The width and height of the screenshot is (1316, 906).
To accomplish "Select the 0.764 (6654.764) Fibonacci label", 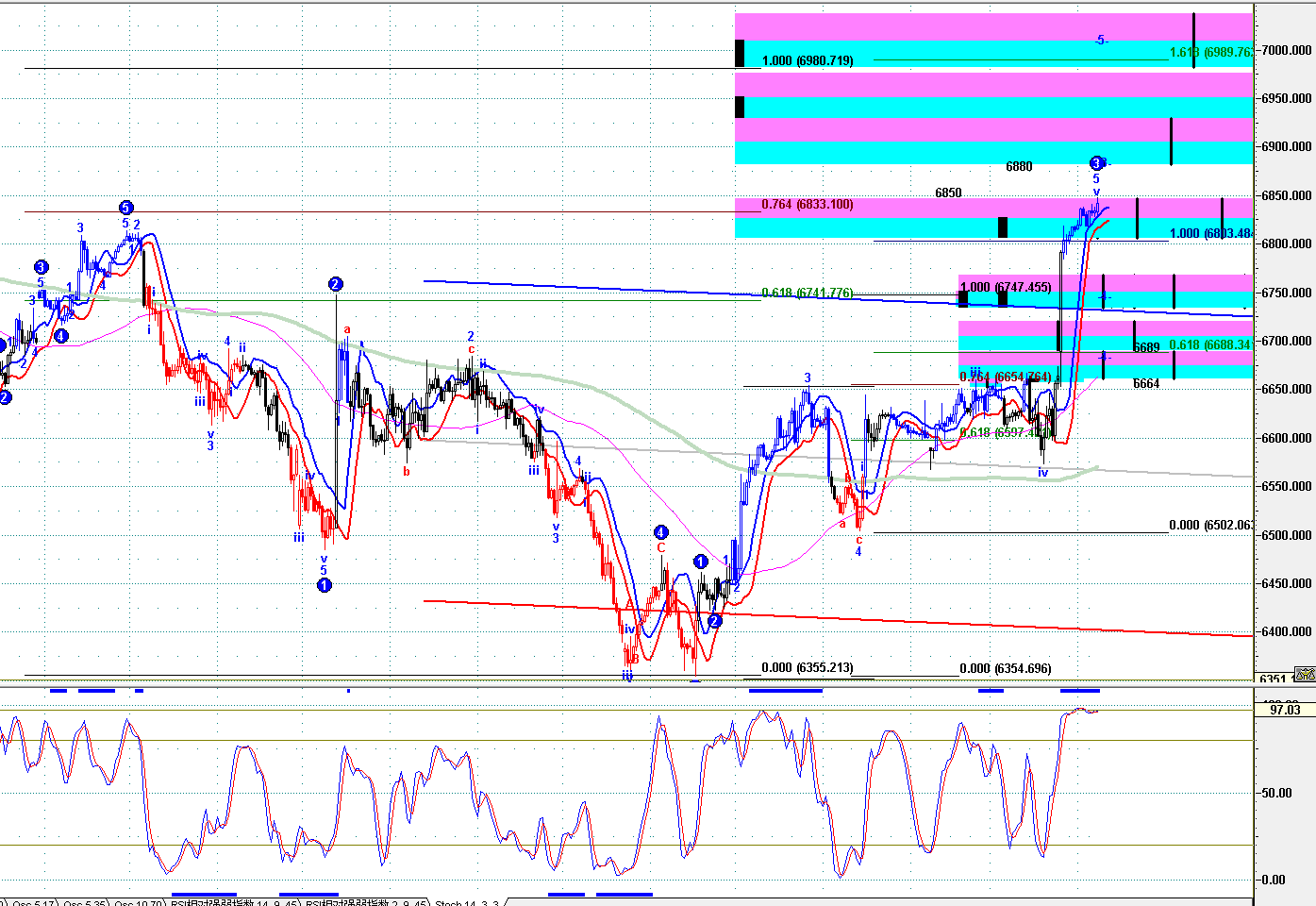I will pyautogui.click(x=1005, y=377).
